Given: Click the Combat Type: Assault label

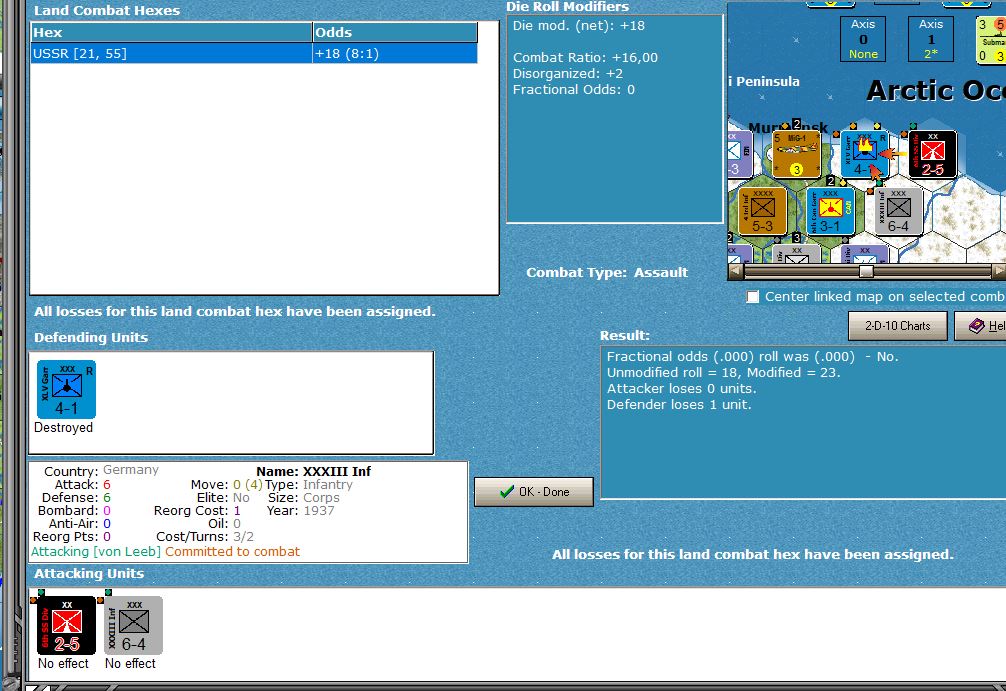Looking at the screenshot, I should click(x=607, y=272).
